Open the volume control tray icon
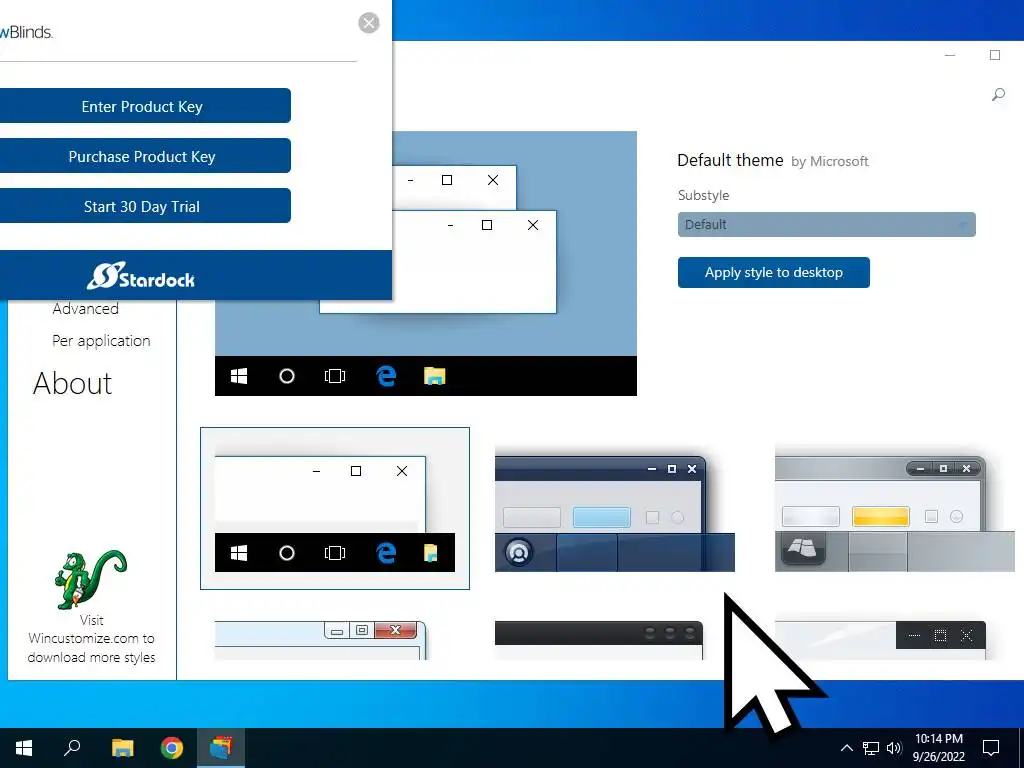 [x=894, y=748]
